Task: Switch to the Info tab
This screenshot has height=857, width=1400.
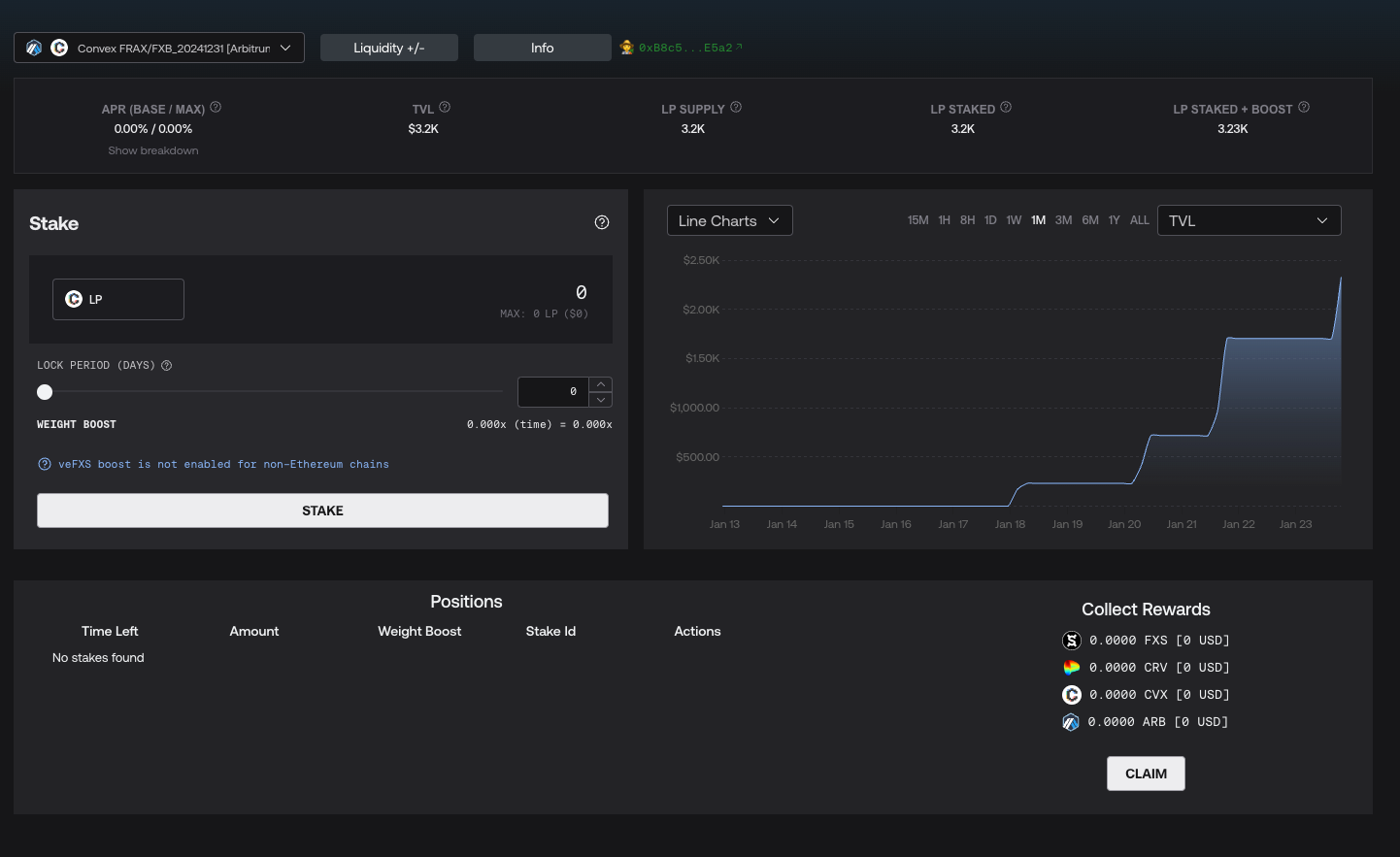Action: (x=542, y=48)
